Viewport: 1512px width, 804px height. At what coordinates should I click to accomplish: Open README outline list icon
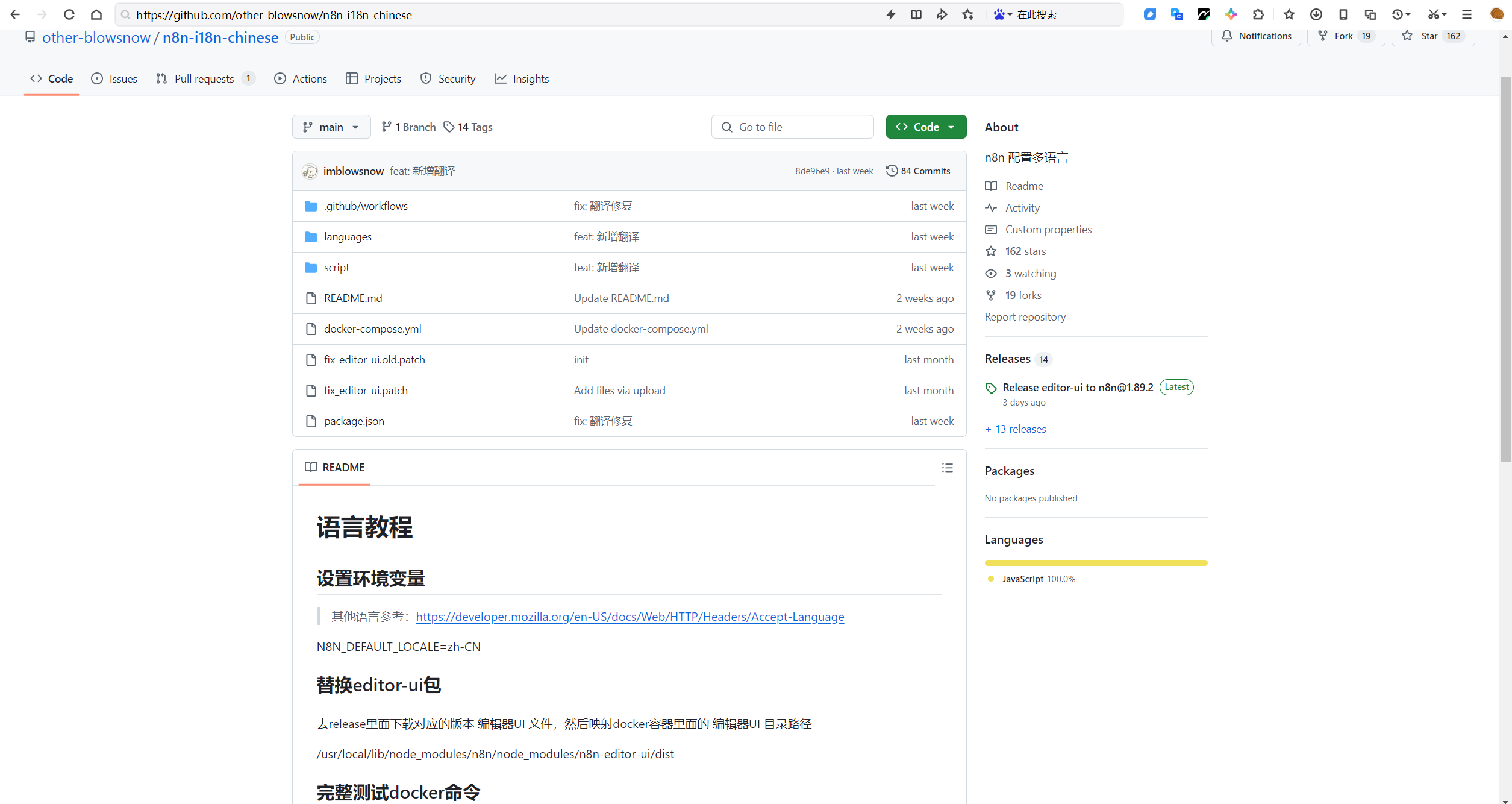(947, 468)
